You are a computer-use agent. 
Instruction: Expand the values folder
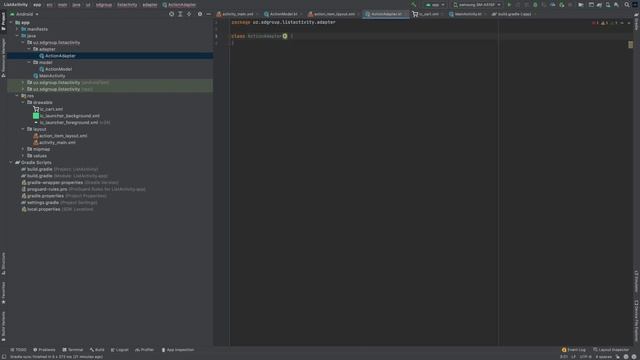(x=23, y=156)
